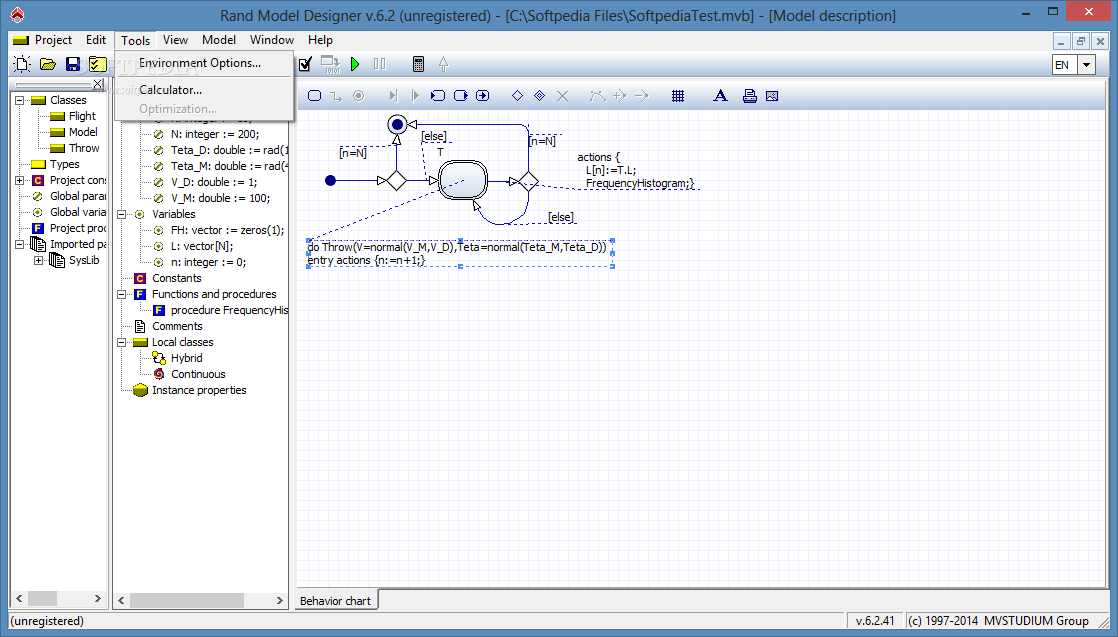Select the stepped transition arrow tool
Image resolution: width=1118 pixels, height=637 pixels.
336,96
